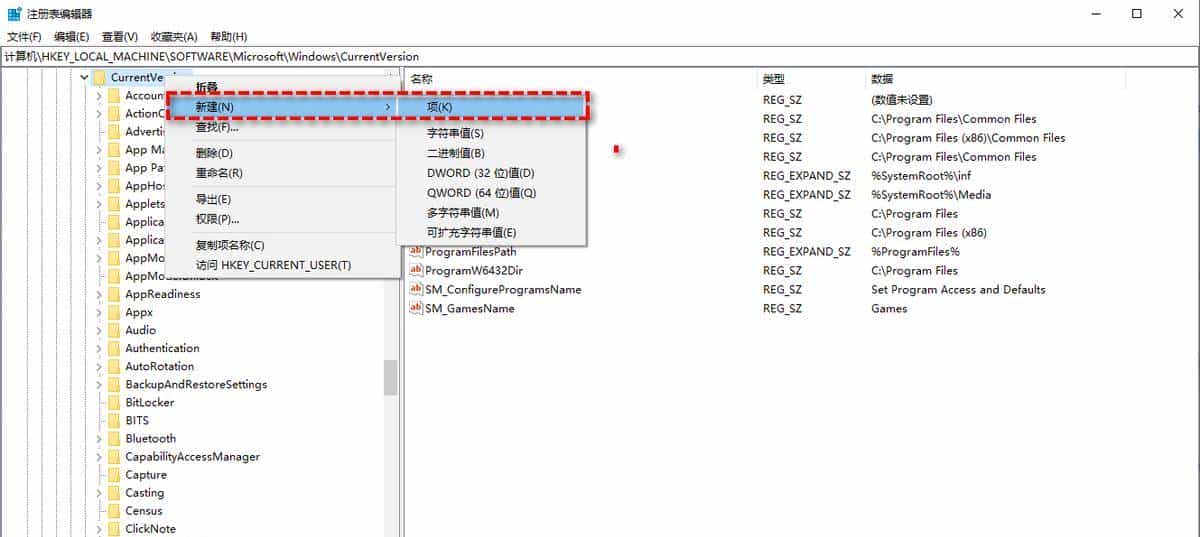Open the 文件(F) menu

pos(24,36)
